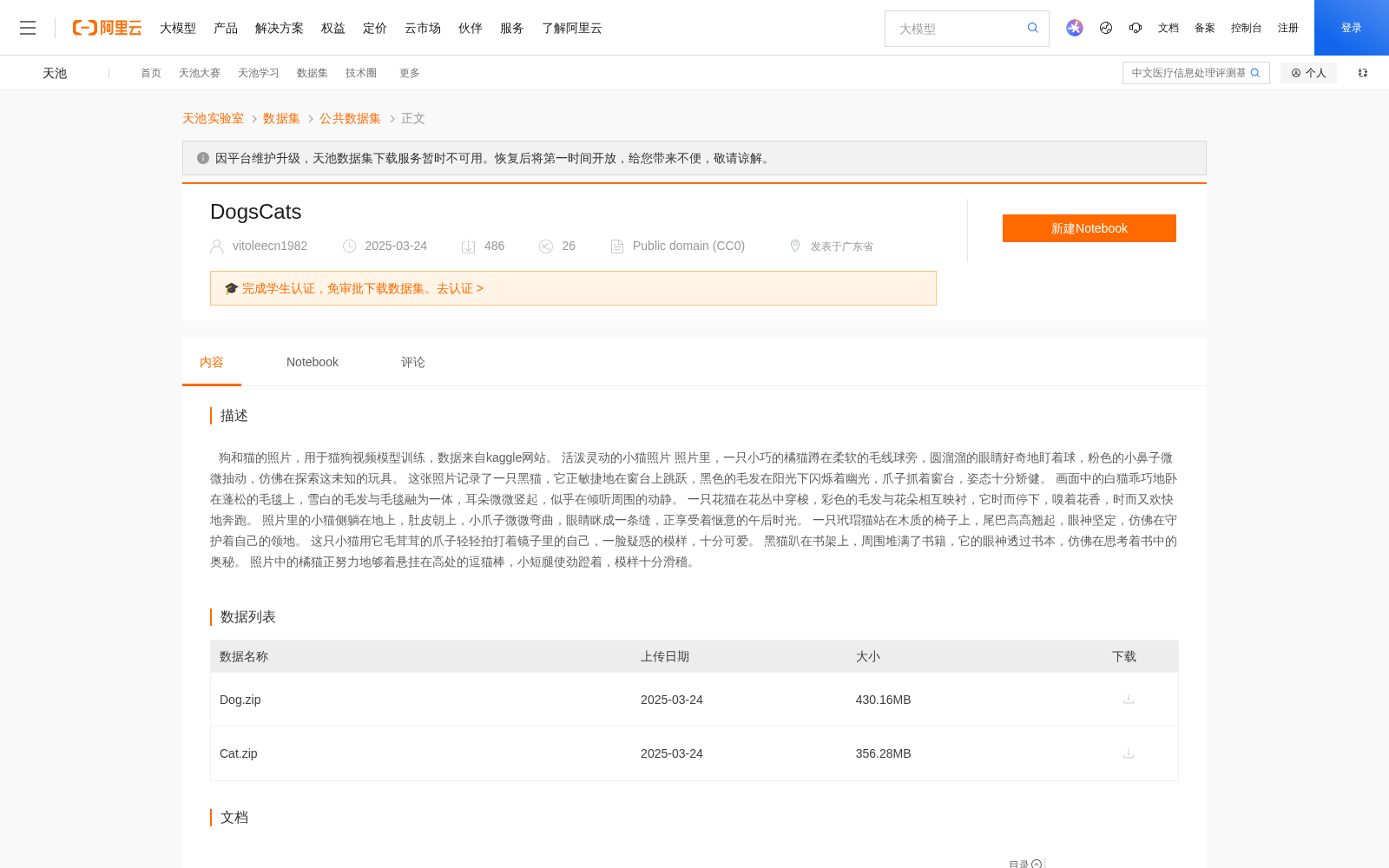Click the globe language icon in header
The width and height of the screenshot is (1389, 868).
point(1106,28)
